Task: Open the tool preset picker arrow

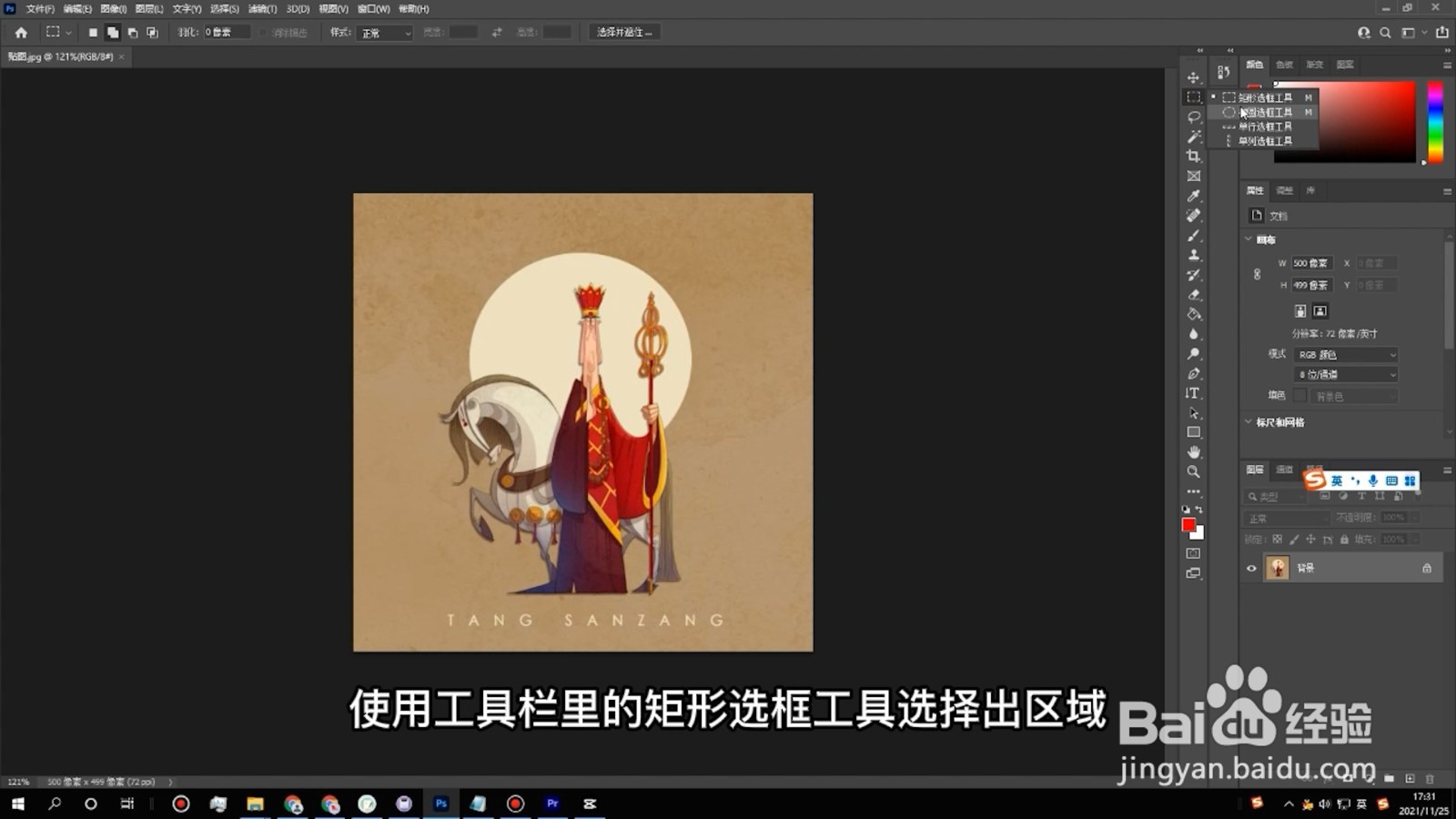Action: [x=68, y=33]
